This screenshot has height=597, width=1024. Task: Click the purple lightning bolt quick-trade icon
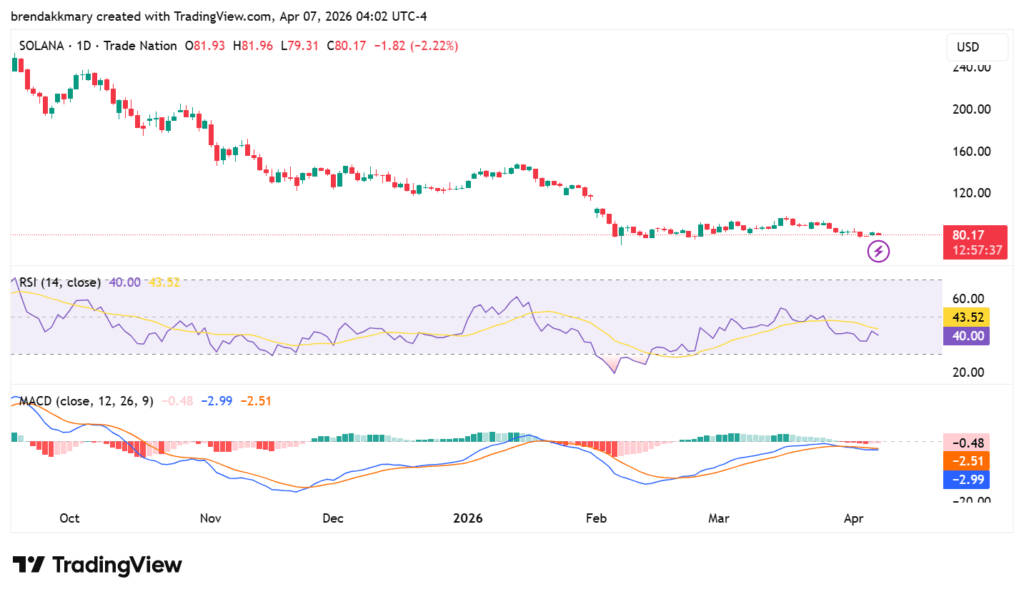(878, 251)
